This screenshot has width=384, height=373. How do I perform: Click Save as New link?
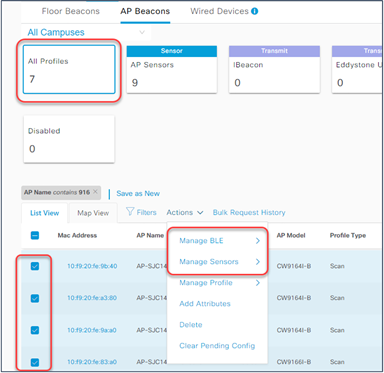[x=138, y=193]
